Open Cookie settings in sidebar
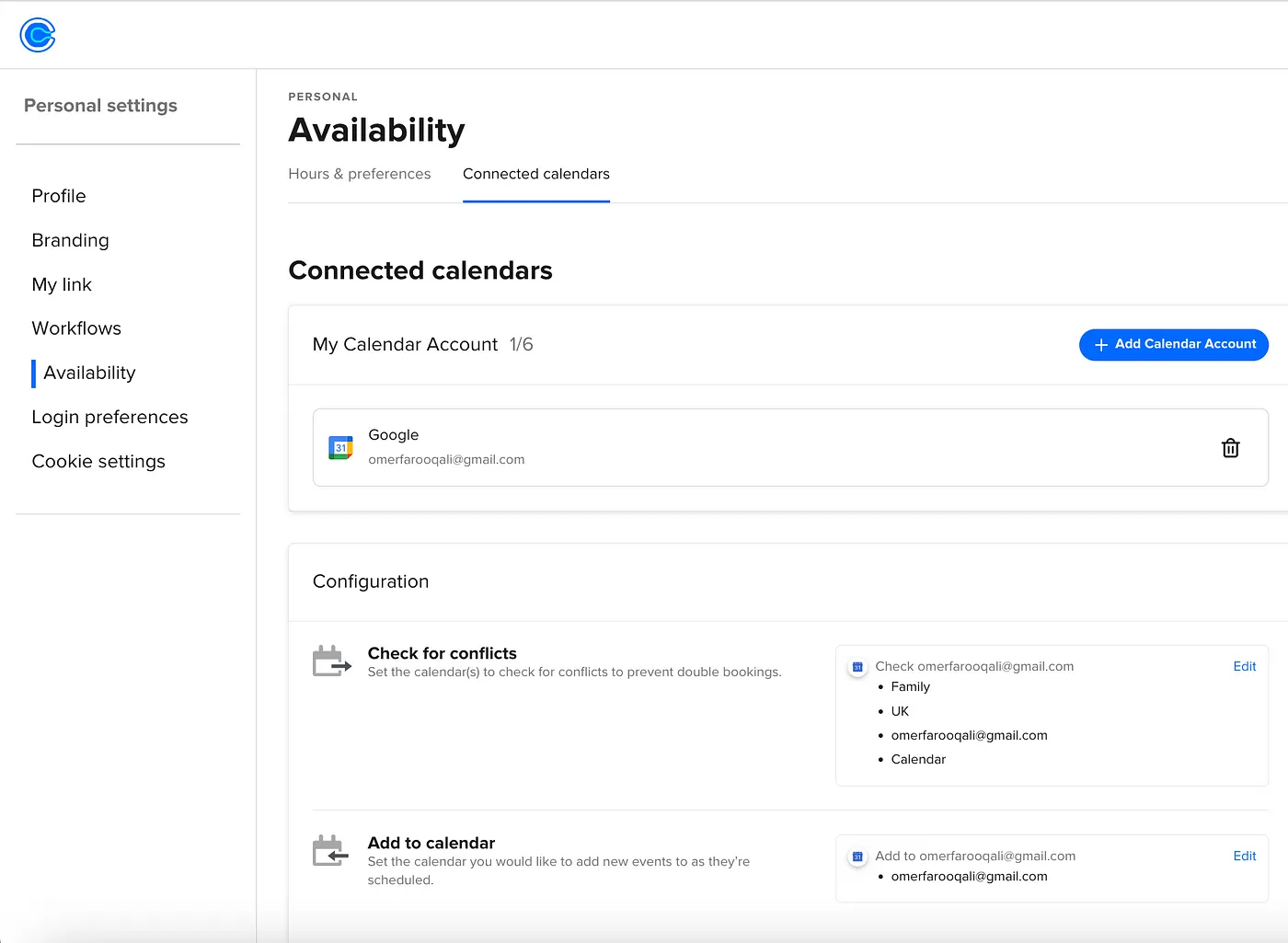This screenshot has height=943, width=1288. (x=98, y=461)
